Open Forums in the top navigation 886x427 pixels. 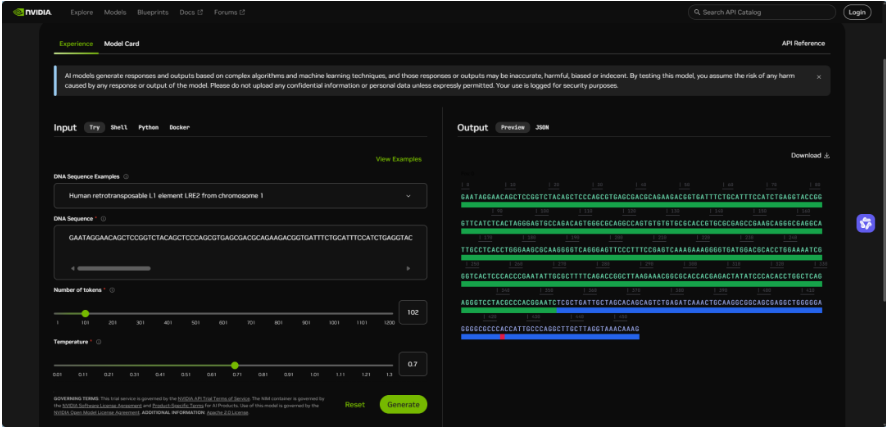225,12
